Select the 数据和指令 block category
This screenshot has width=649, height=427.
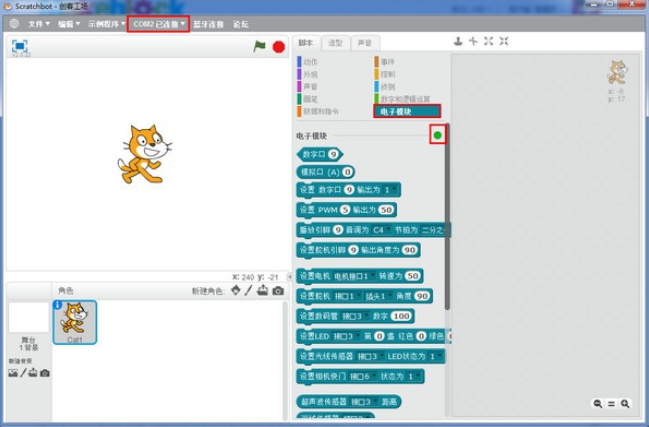tap(318, 111)
